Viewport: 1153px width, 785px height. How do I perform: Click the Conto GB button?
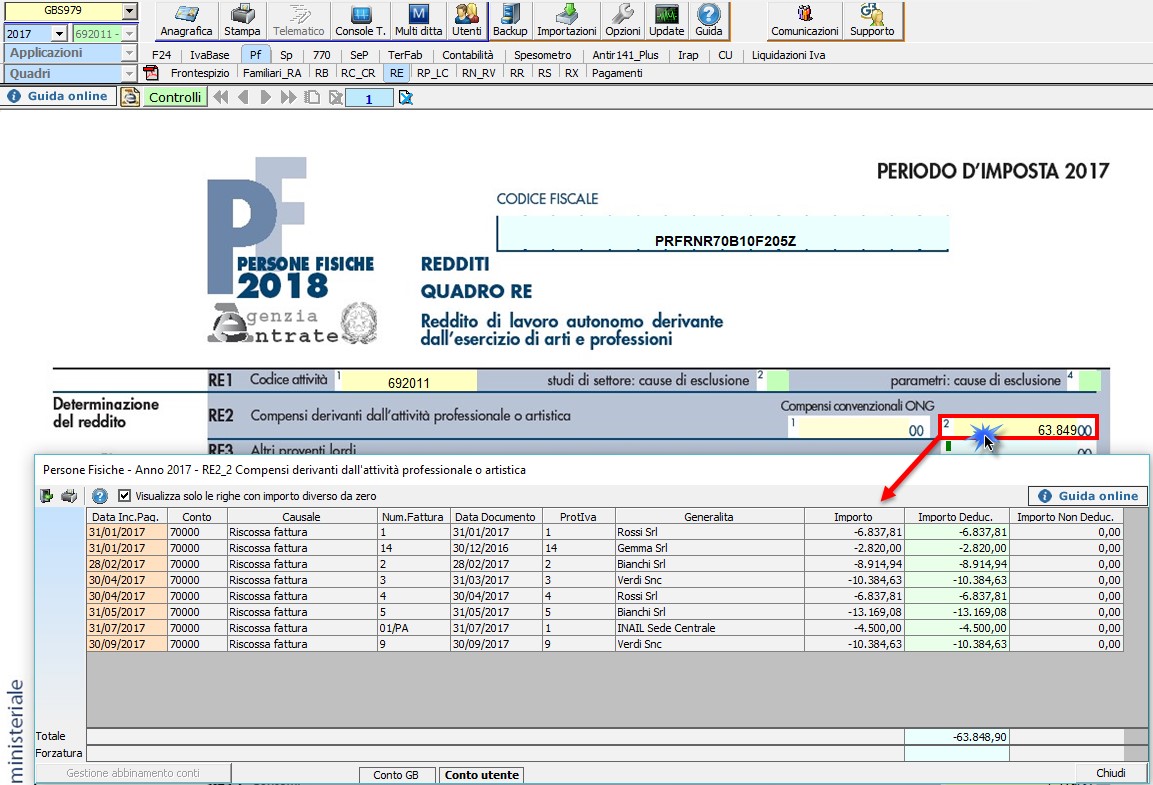(x=396, y=775)
